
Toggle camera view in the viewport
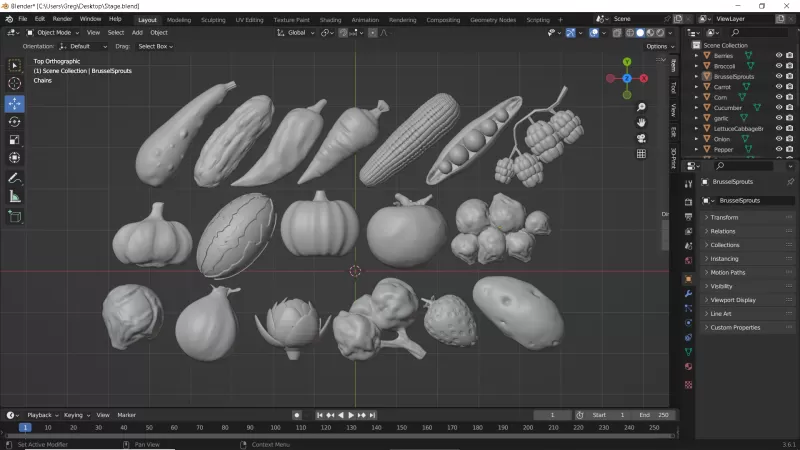(641, 138)
